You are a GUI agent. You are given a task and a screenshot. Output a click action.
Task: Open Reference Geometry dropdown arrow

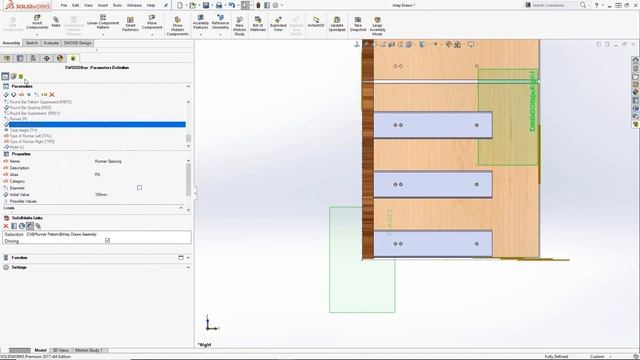click(220, 35)
